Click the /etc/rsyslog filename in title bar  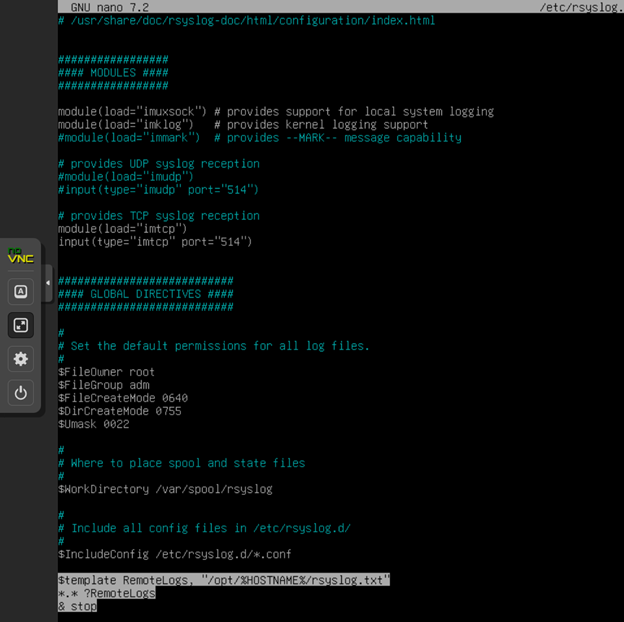(x=580, y=7)
